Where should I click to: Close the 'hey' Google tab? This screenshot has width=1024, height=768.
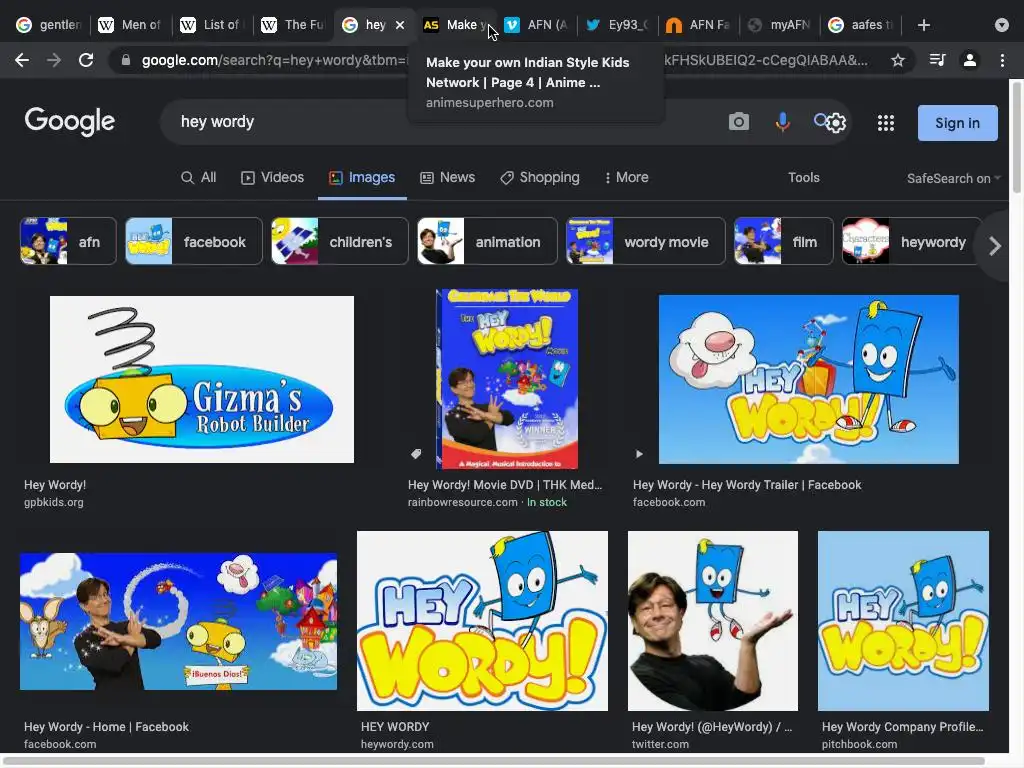coord(400,25)
